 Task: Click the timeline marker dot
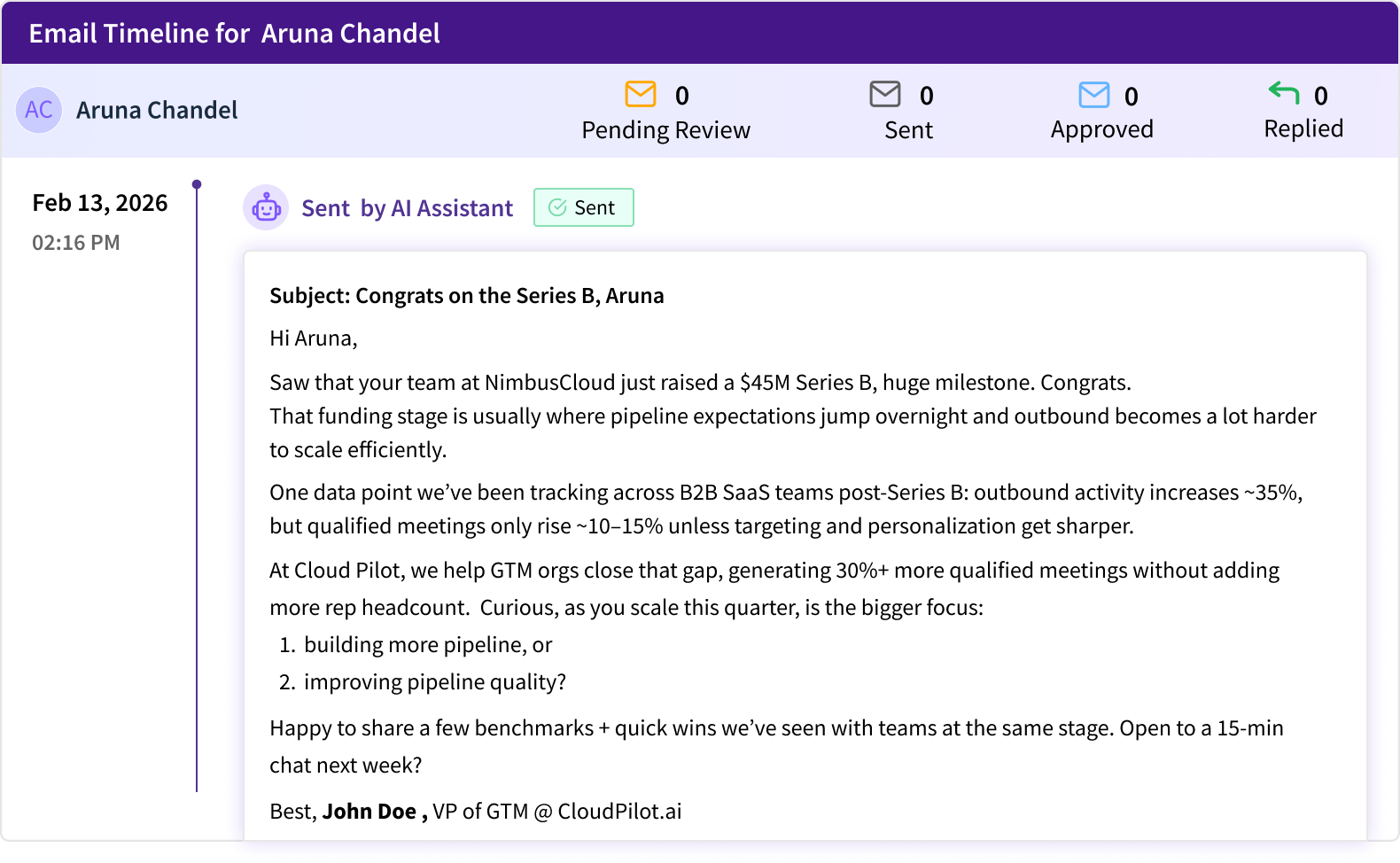pos(197,184)
